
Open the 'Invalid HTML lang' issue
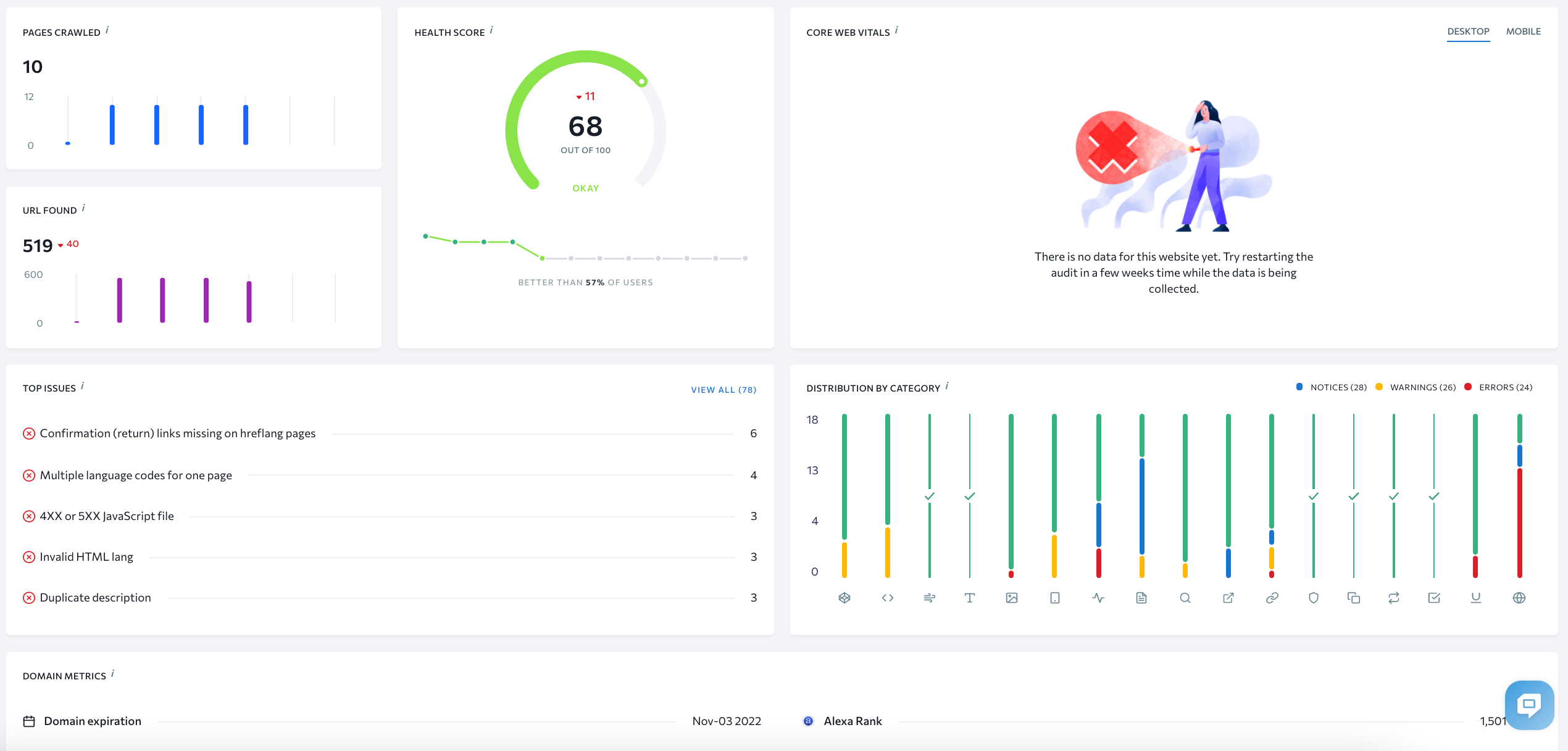(x=390, y=557)
